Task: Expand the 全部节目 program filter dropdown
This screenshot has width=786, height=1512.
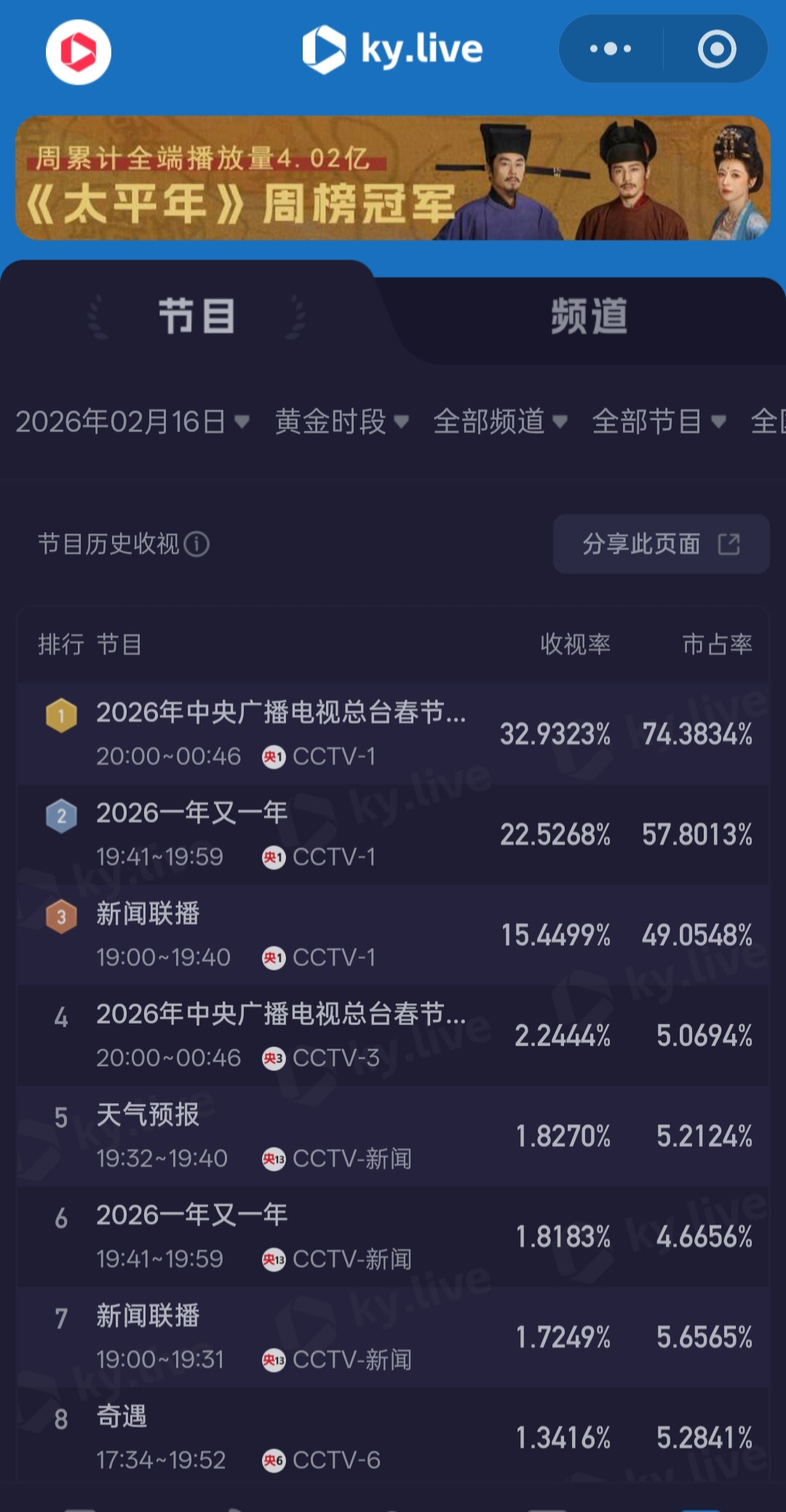Action: click(x=659, y=421)
